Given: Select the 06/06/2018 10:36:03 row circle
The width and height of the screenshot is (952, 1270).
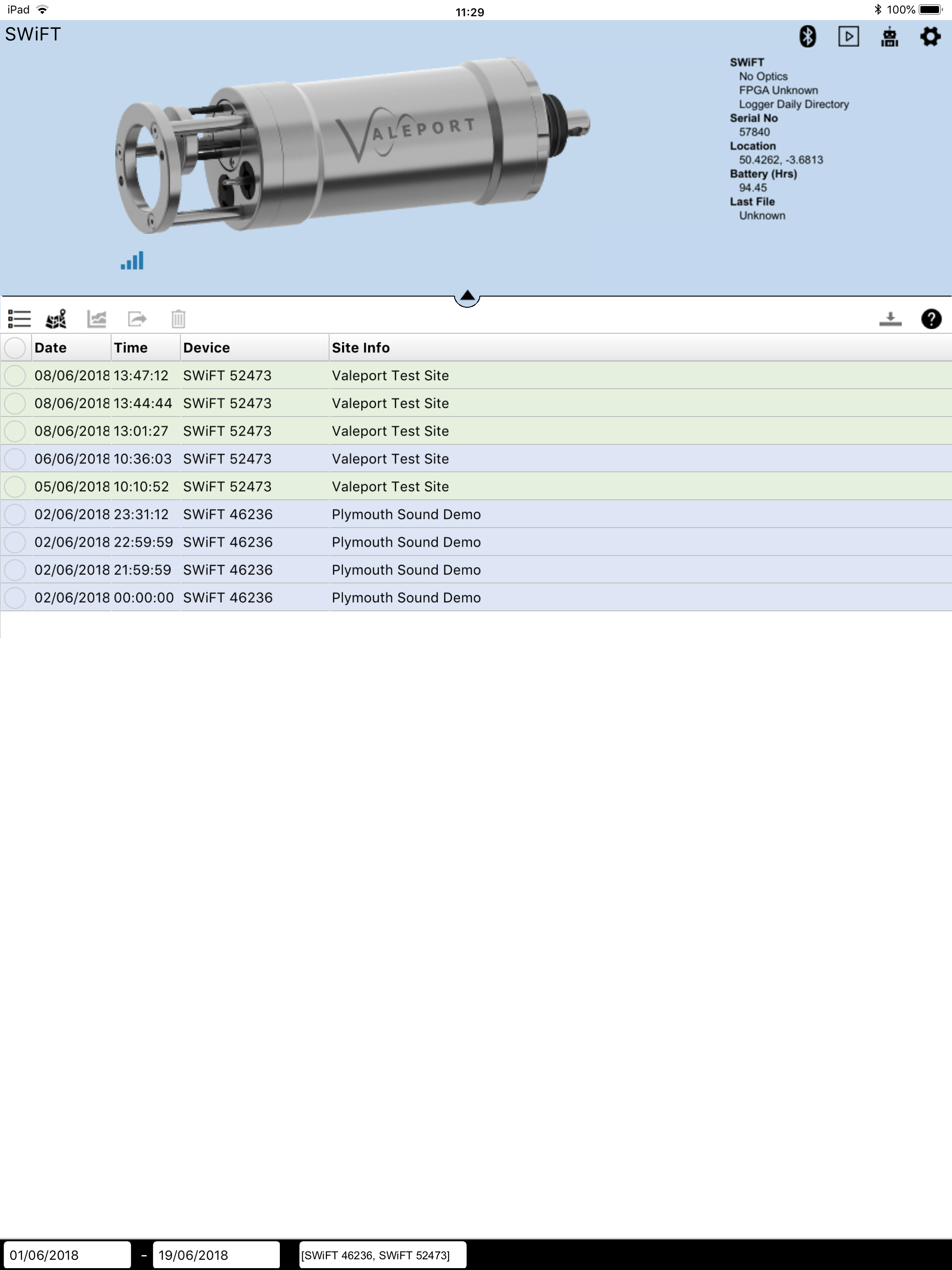Looking at the screenshot, I should pyautogui.click(x=15, y=459).
